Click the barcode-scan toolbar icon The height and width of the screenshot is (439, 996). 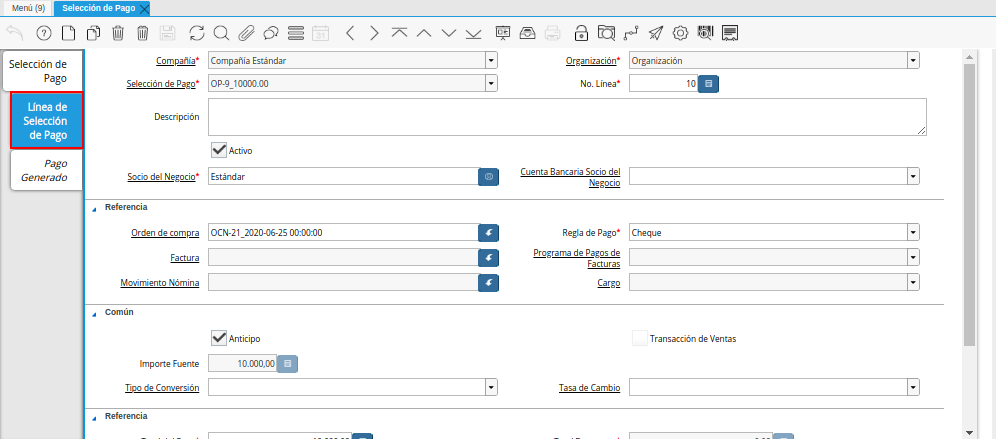tap(706, 33)
